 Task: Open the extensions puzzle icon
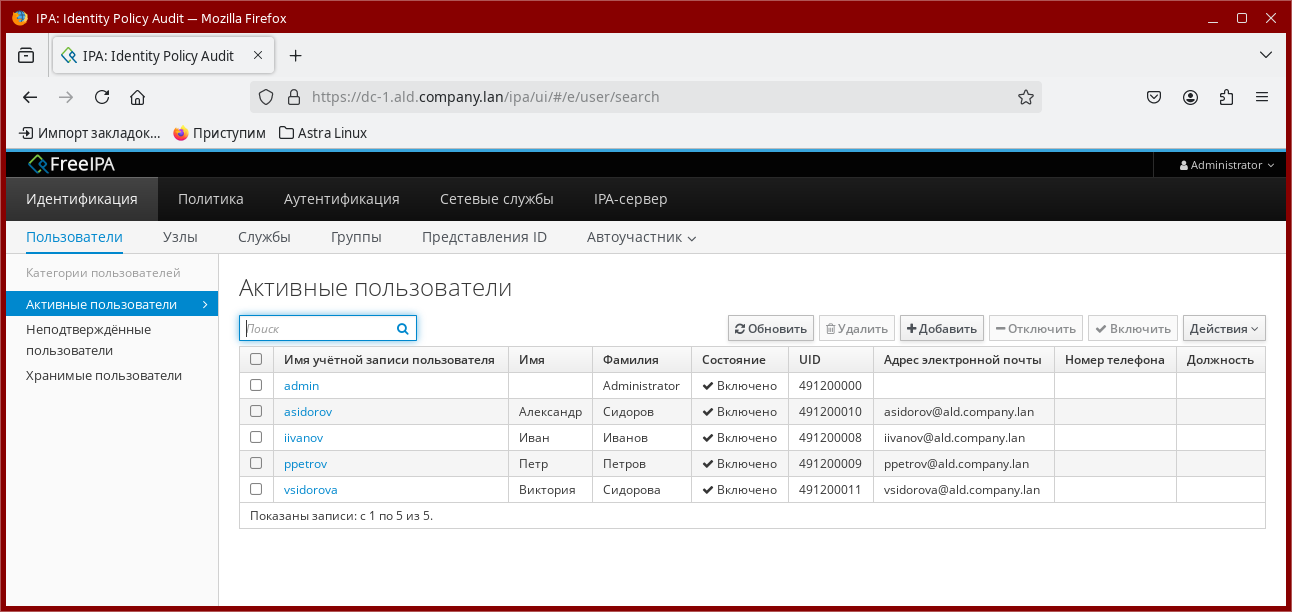pos(1226,97)
